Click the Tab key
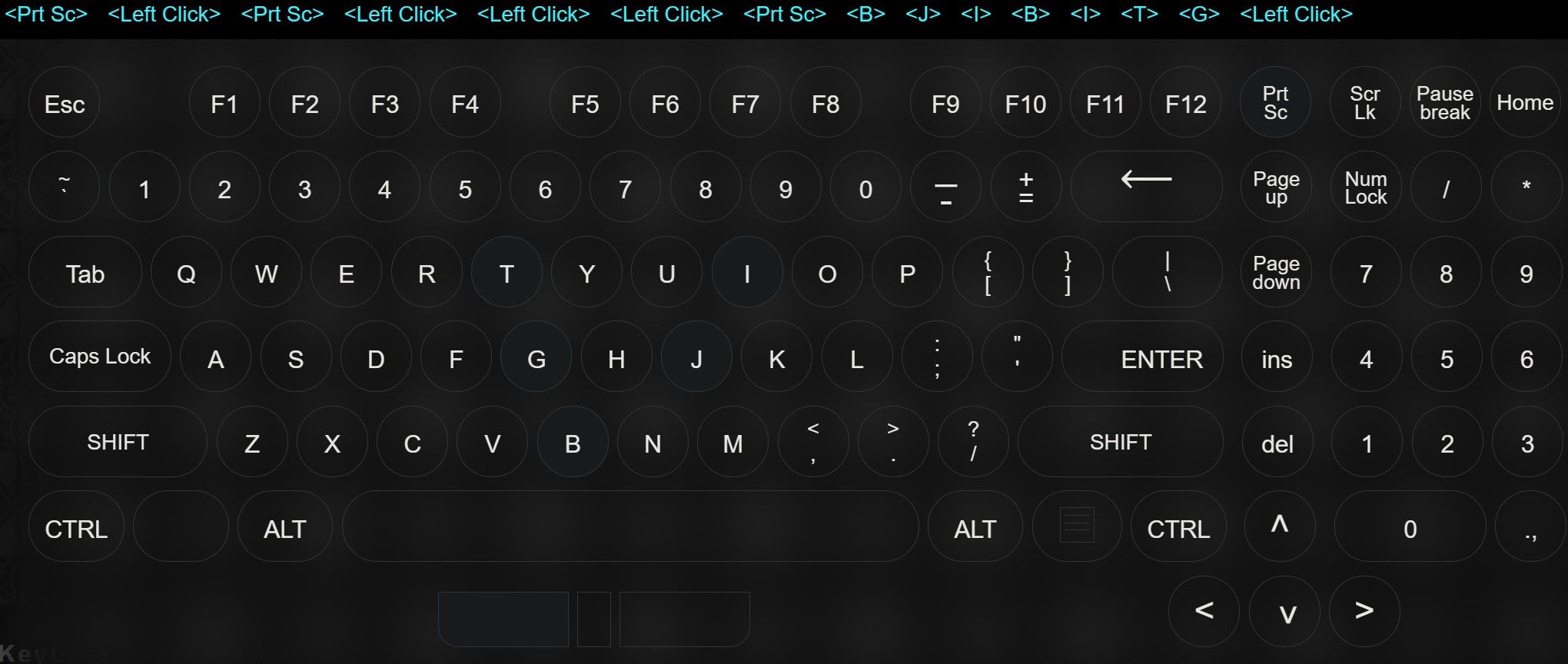 [x=85, y=272]
